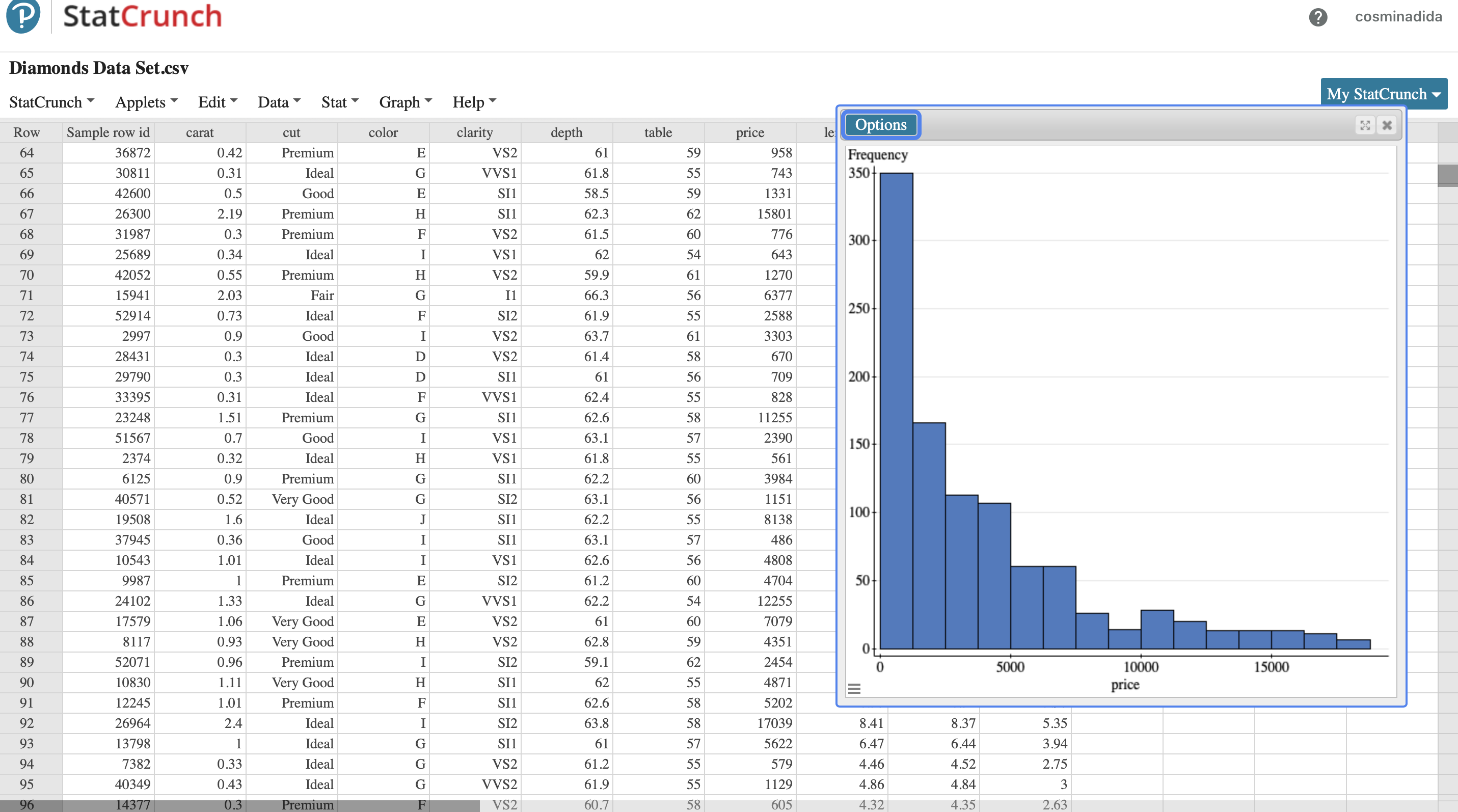Screen dimensions: 1458x812
Task: Maximize the histogram window with expand icon
Action: 1365,125
